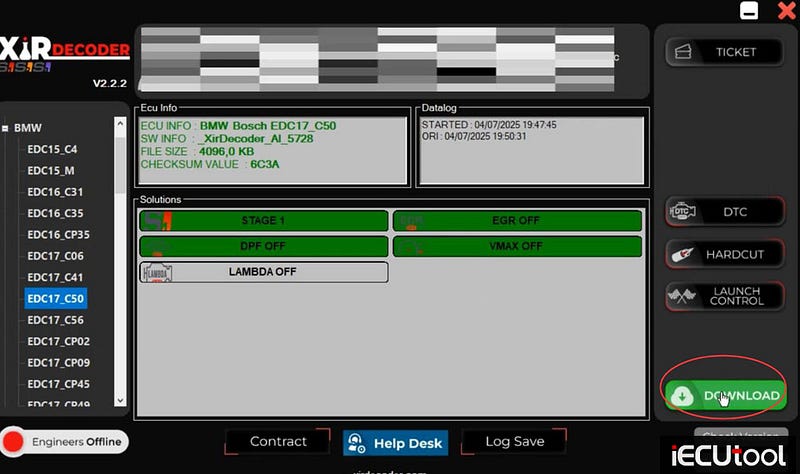800x474 pixels.
Task: Collapse the BMW tree node
Action: pos(5,128)
